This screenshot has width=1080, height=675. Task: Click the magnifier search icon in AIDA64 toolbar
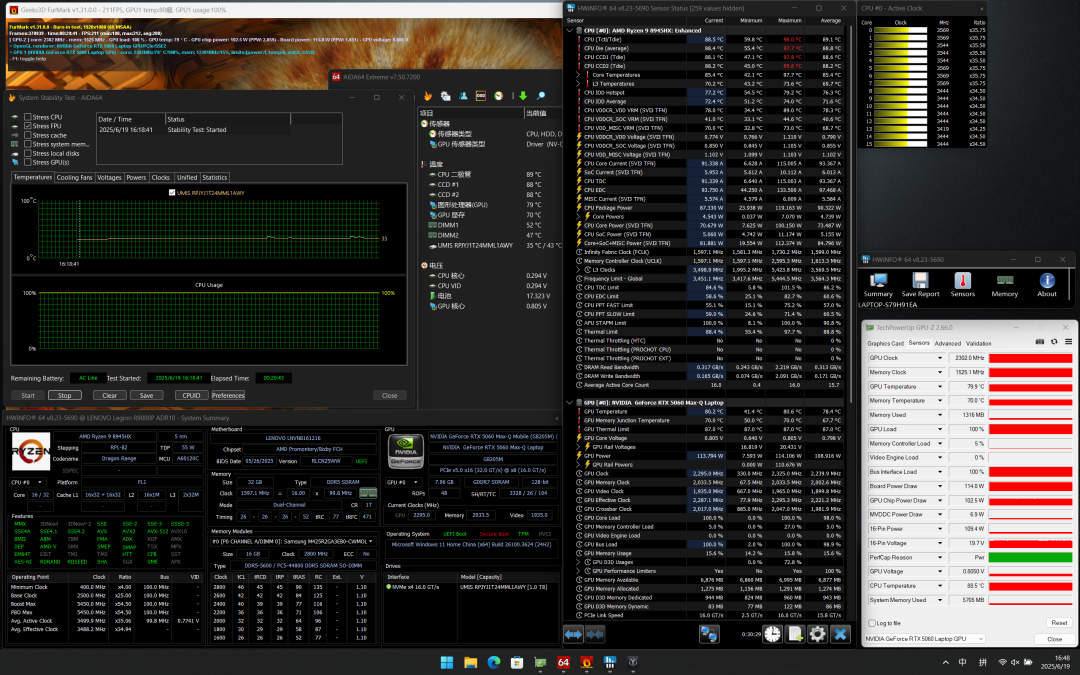pyautogui.click(x=541, y=96)
